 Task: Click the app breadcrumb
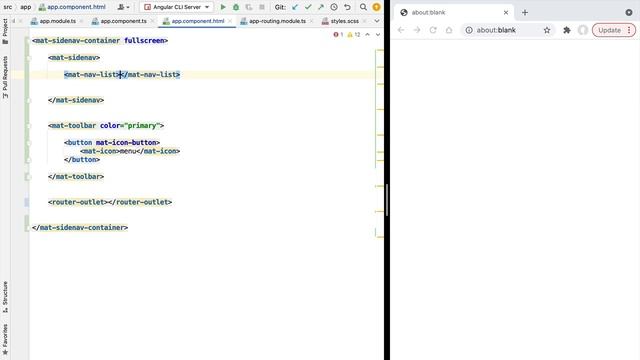tap(26, 7)
